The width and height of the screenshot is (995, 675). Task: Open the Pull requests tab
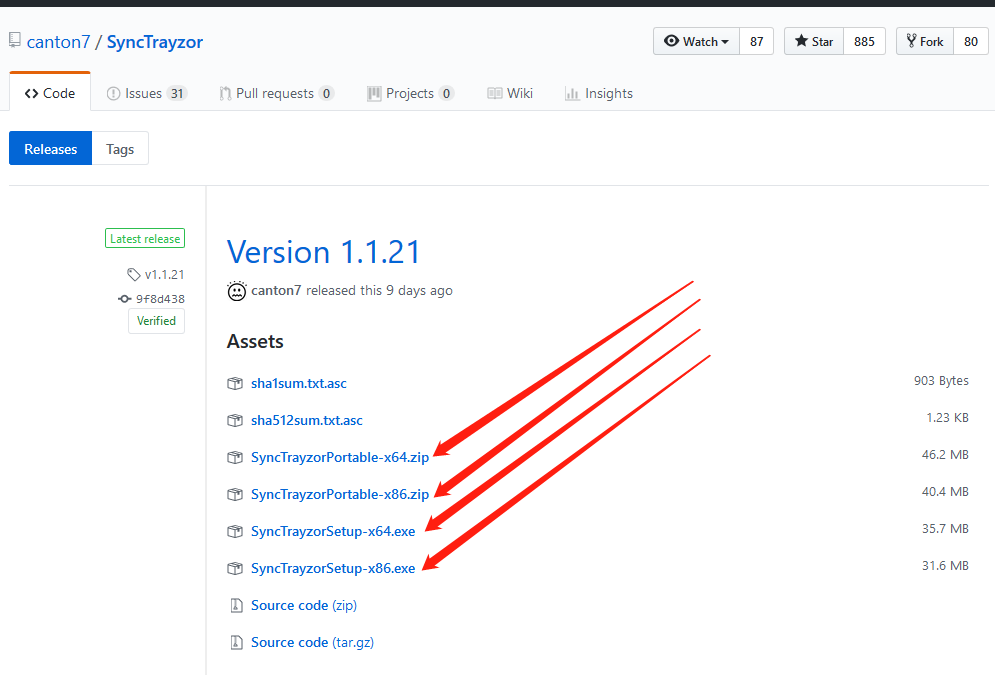[277, 93]
